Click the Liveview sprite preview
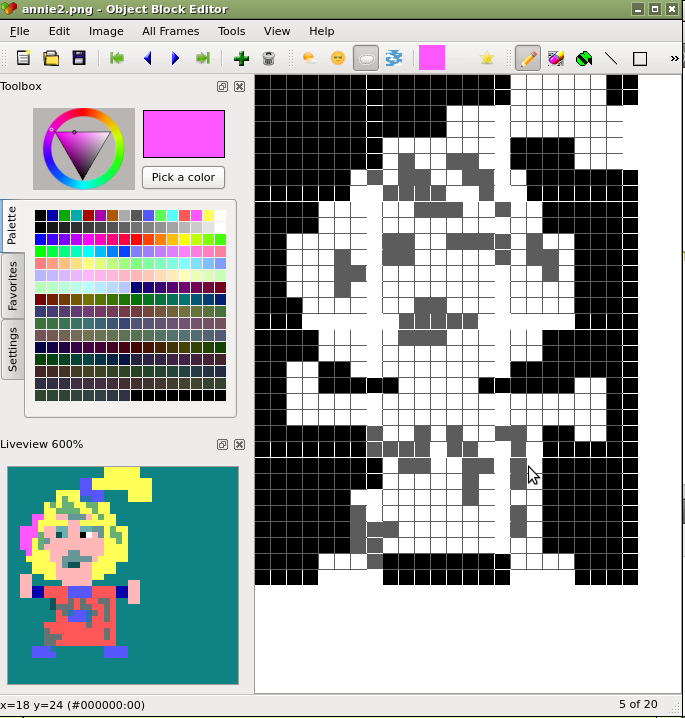The width and height of the screenshot is (685, 718). [123, 575]
